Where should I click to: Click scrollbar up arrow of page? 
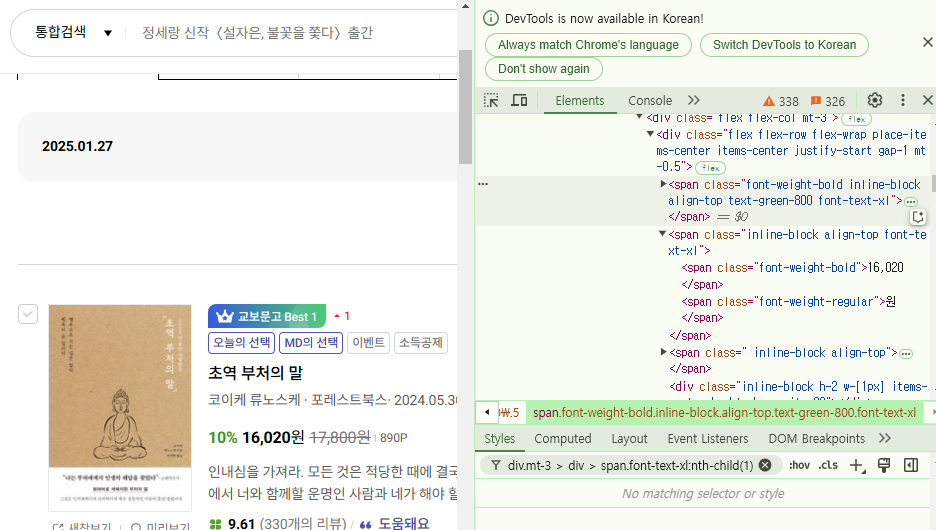(x=465, y=6)
